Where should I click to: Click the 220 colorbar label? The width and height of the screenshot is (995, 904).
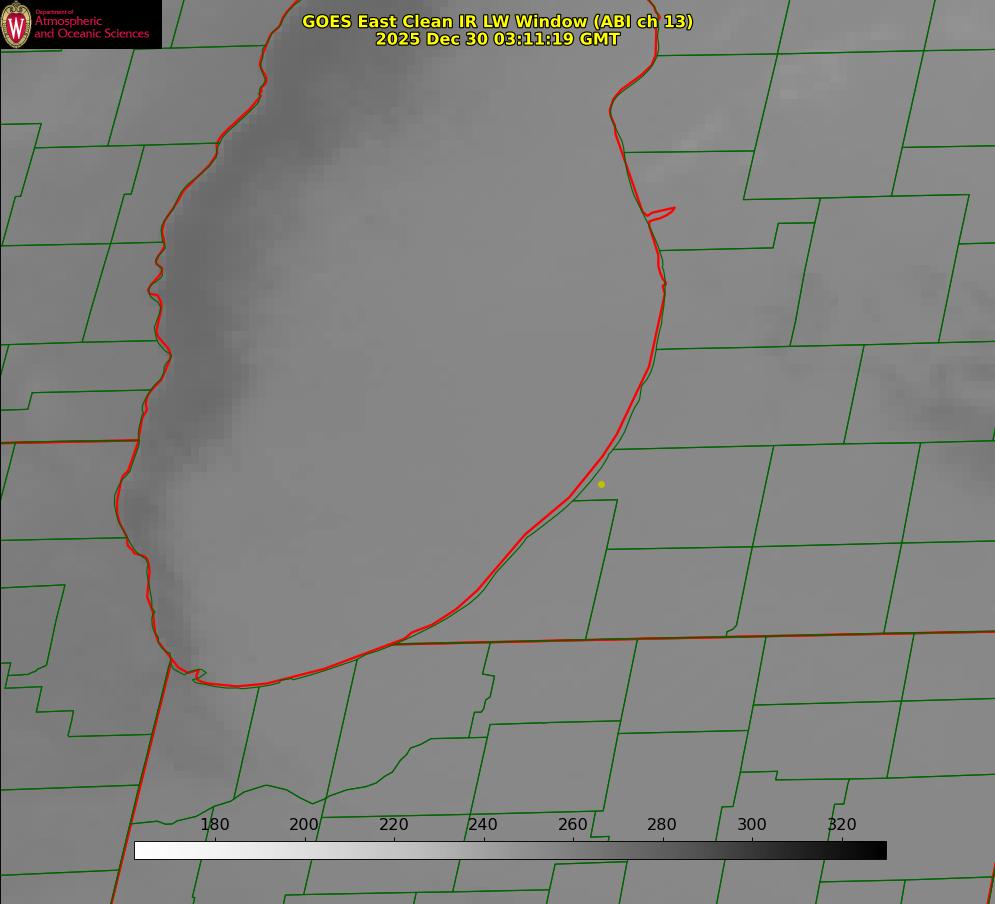393,824
